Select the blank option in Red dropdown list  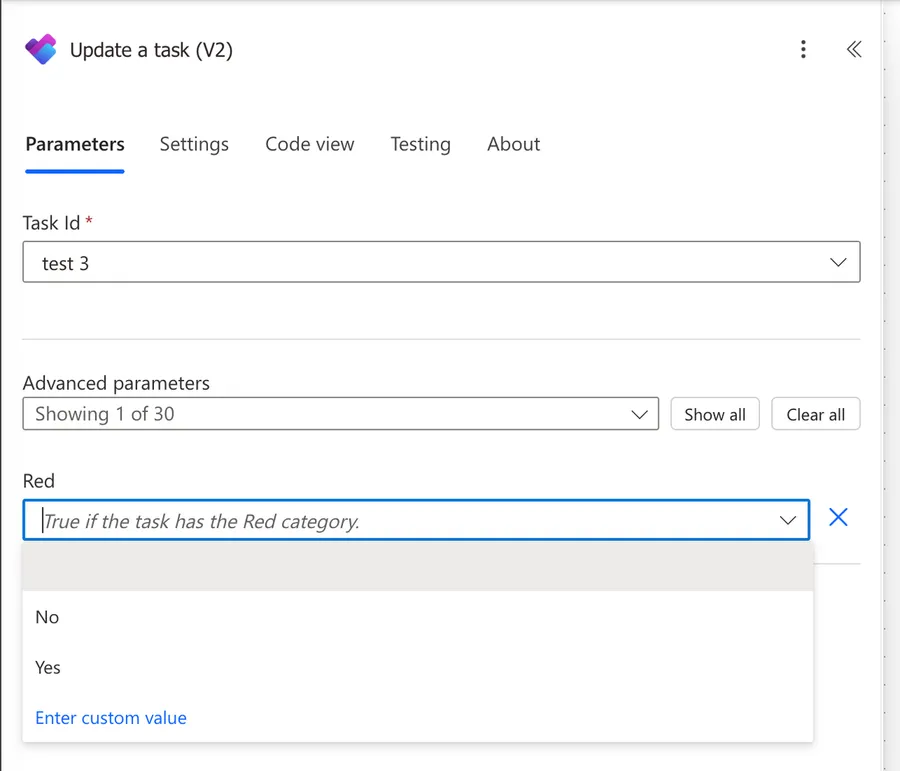tap(417, 567)
